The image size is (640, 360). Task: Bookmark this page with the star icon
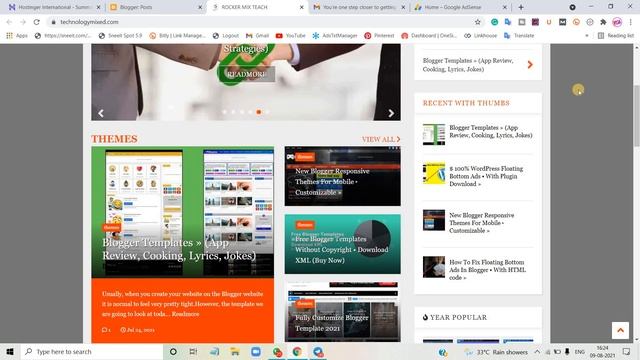coord(478,22)
